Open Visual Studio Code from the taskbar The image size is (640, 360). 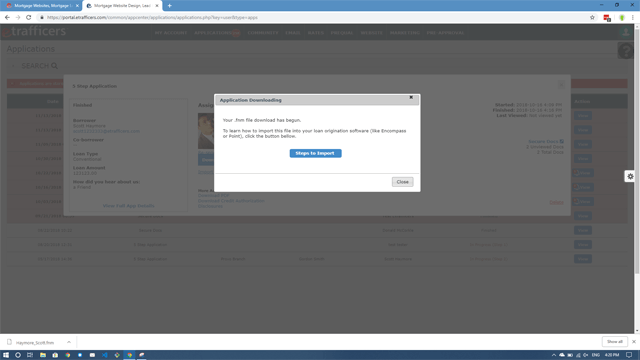point(104,355)
